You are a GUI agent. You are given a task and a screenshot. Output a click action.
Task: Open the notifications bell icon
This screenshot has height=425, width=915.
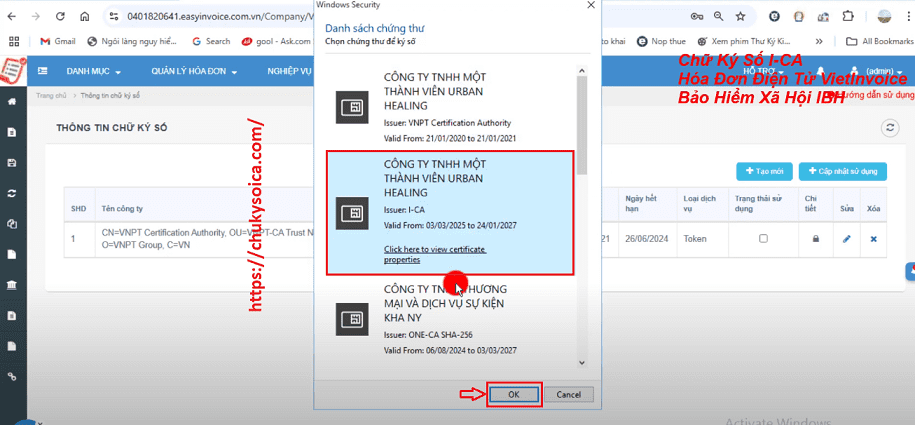click(x=820, y=71)
